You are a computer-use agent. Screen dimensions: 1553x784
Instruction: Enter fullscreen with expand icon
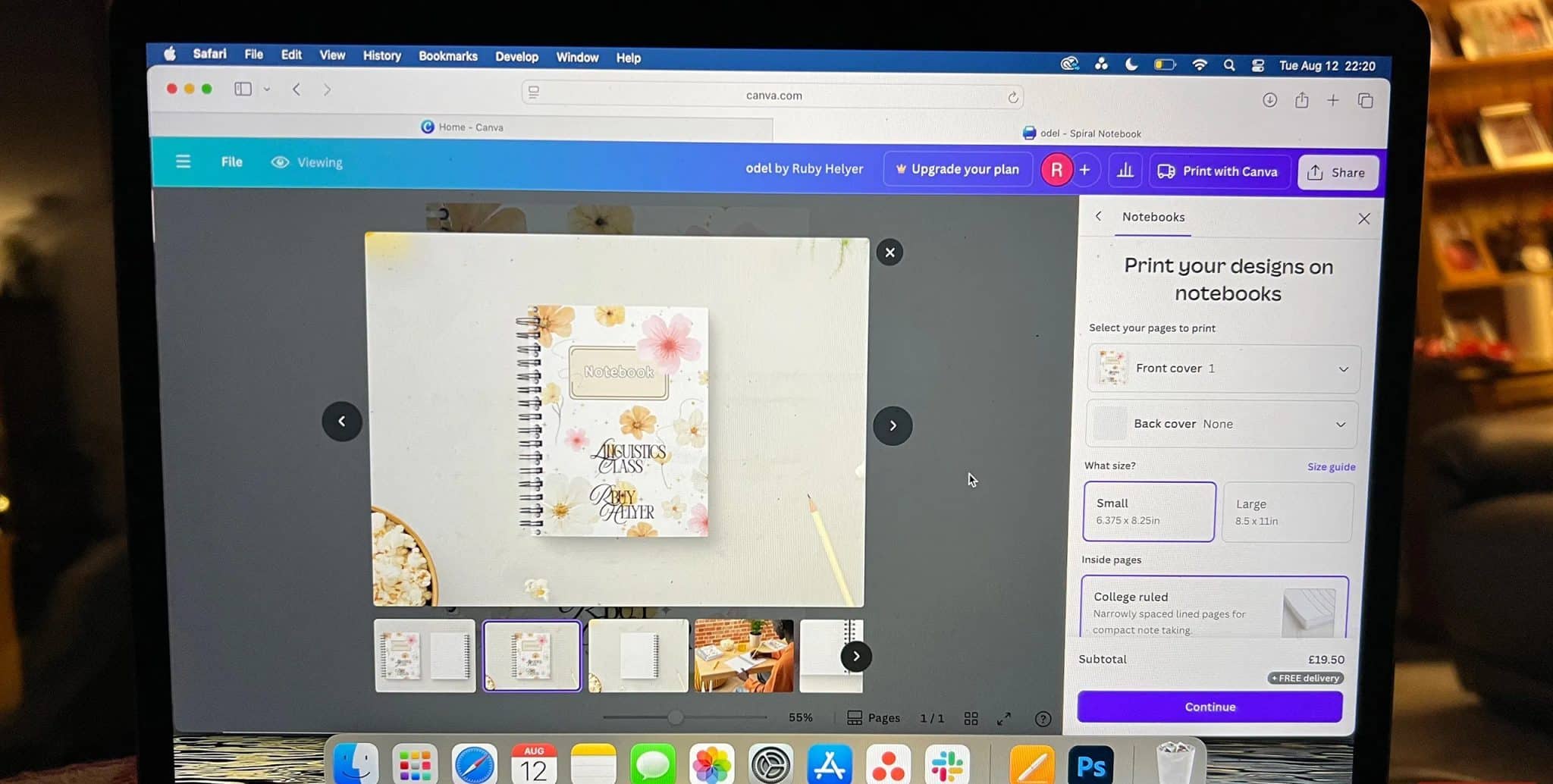tap(1004, 718)
